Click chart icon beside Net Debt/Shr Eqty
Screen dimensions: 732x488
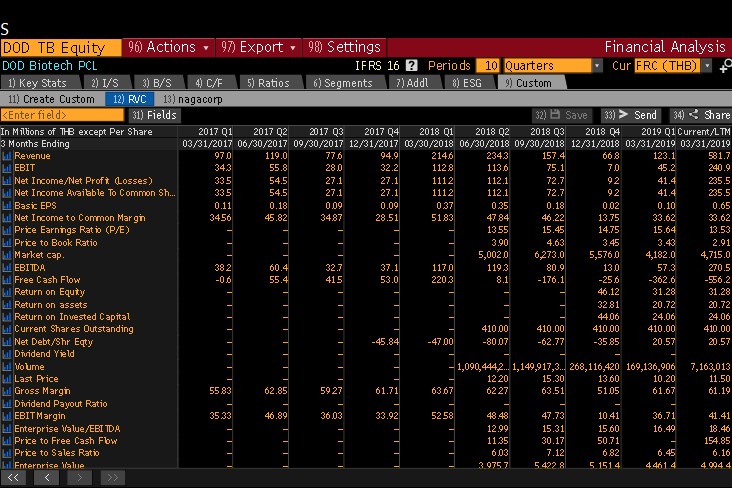7,342
